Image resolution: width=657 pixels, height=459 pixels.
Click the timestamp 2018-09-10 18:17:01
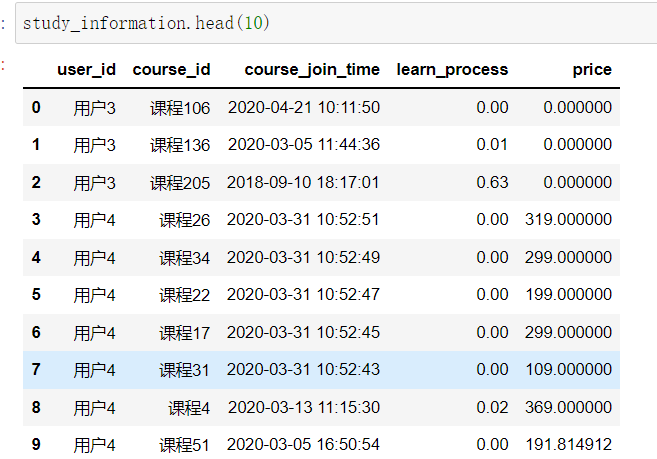(x=303, y=182)
